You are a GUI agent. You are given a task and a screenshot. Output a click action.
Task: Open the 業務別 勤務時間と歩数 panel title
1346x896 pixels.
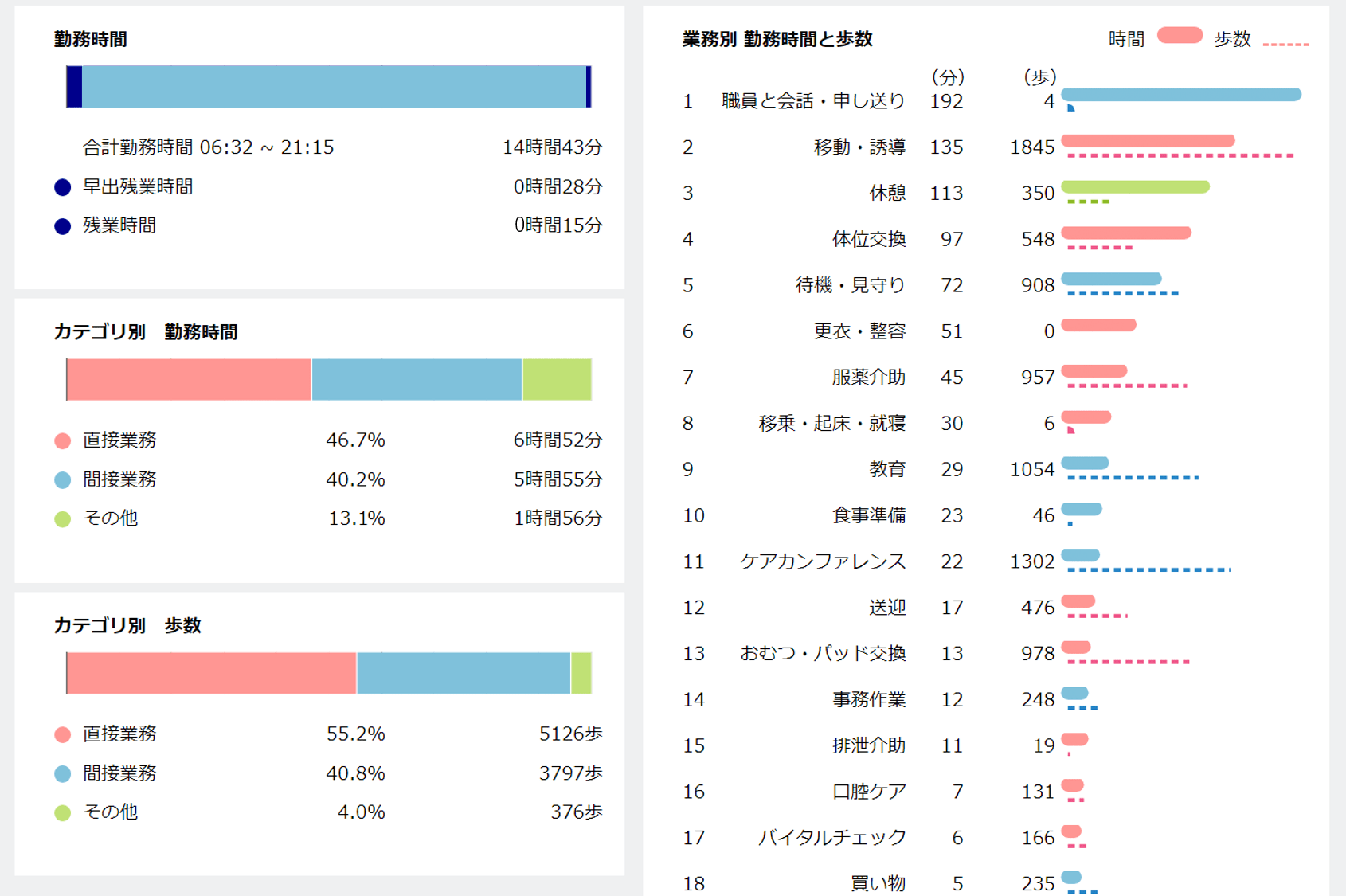(777, 39)
